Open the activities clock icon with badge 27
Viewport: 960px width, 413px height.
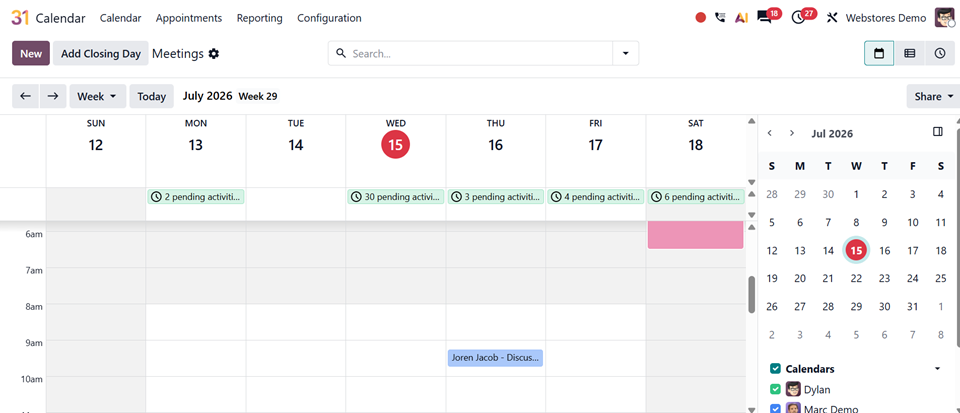click(798, 18)
